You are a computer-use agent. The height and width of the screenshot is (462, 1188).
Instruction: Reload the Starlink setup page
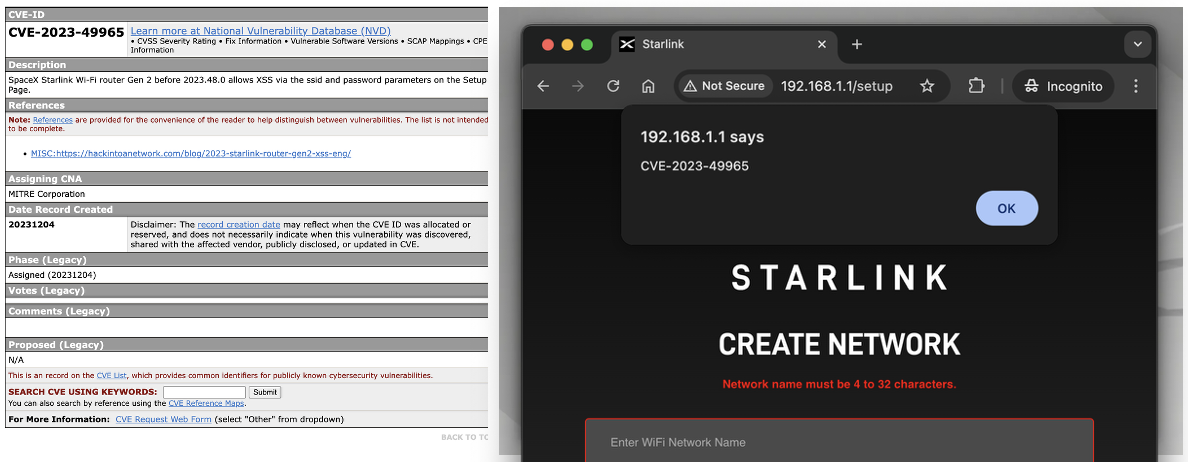(x=613, y=86)
